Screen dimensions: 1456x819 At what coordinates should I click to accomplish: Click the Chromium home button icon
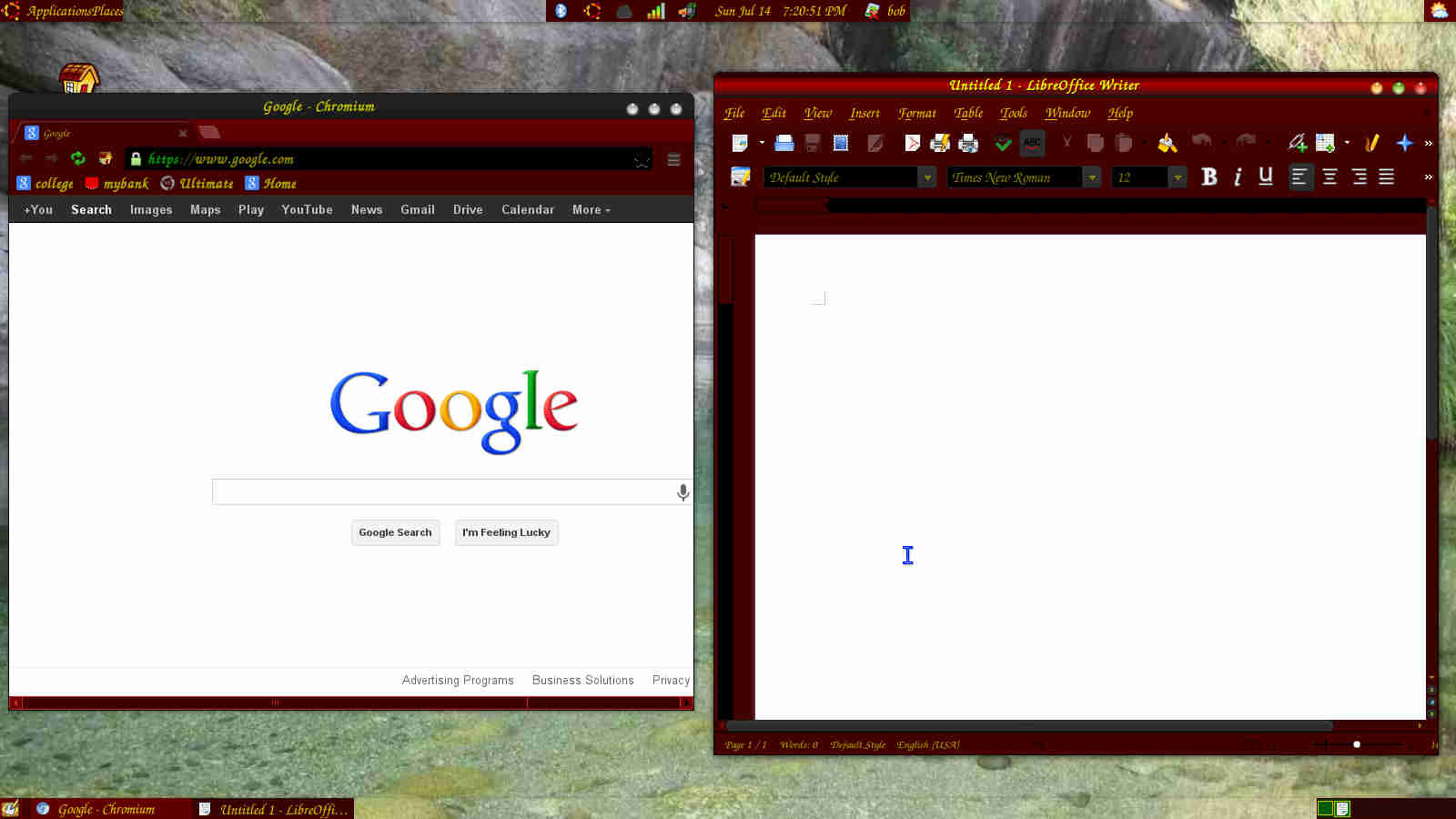pos(106,158)
